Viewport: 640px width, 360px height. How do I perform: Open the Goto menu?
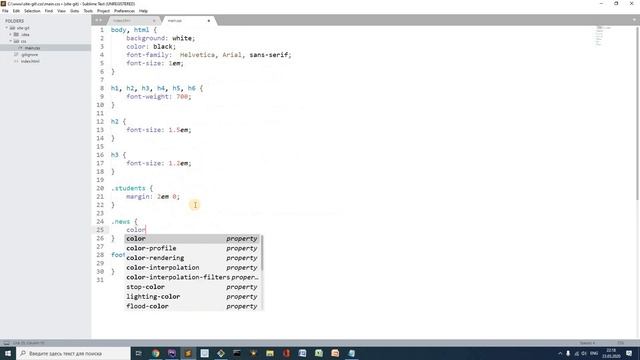pos(74,11)
